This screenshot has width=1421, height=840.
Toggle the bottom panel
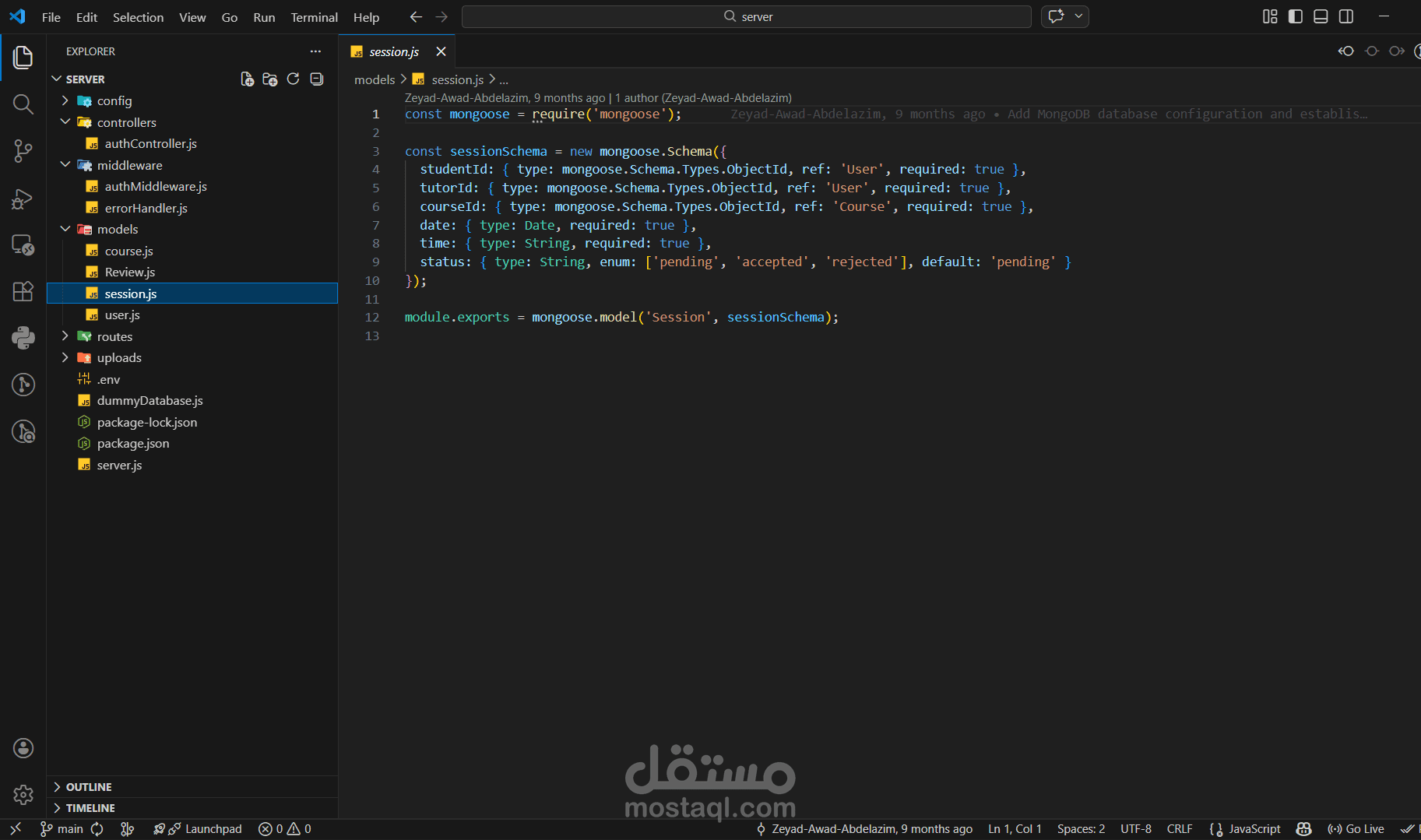point(1321,16)
